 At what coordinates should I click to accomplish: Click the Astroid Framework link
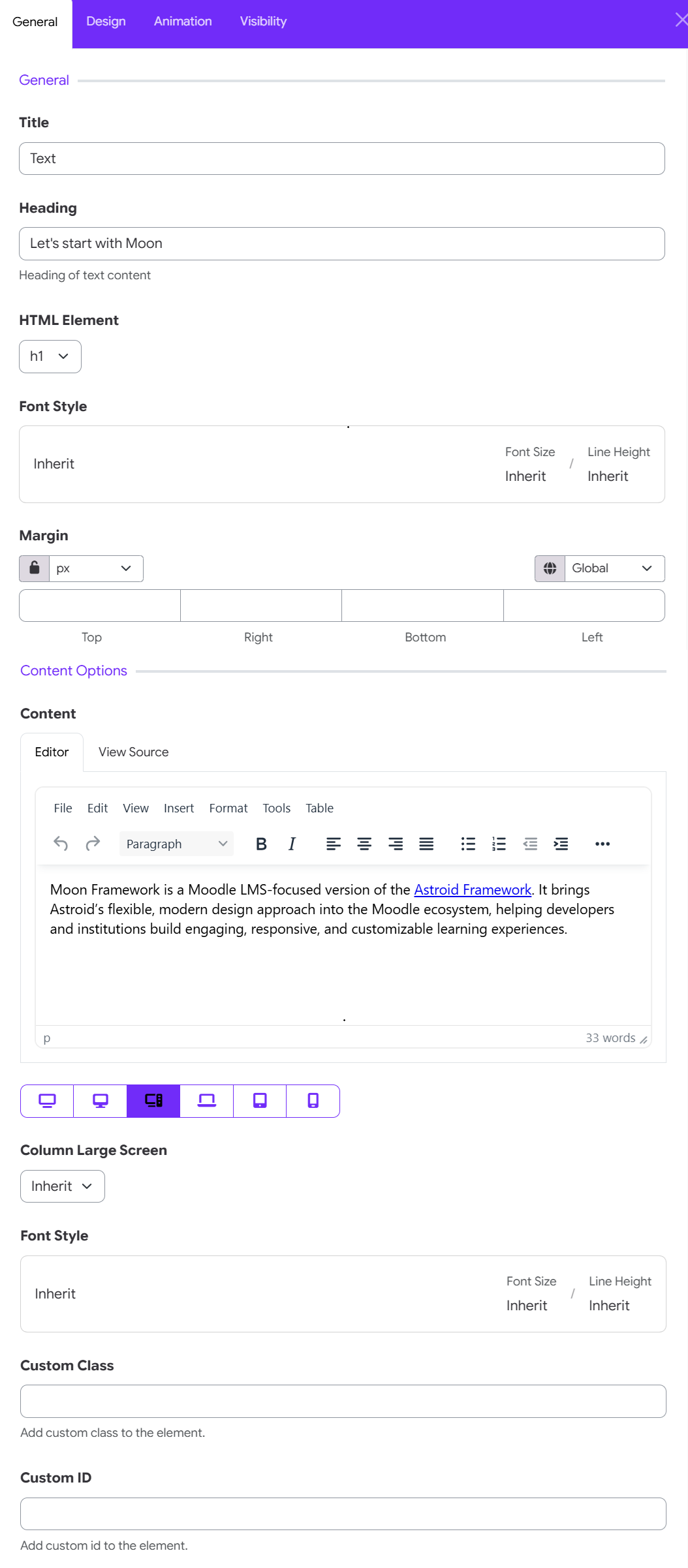tap(473, 890)
